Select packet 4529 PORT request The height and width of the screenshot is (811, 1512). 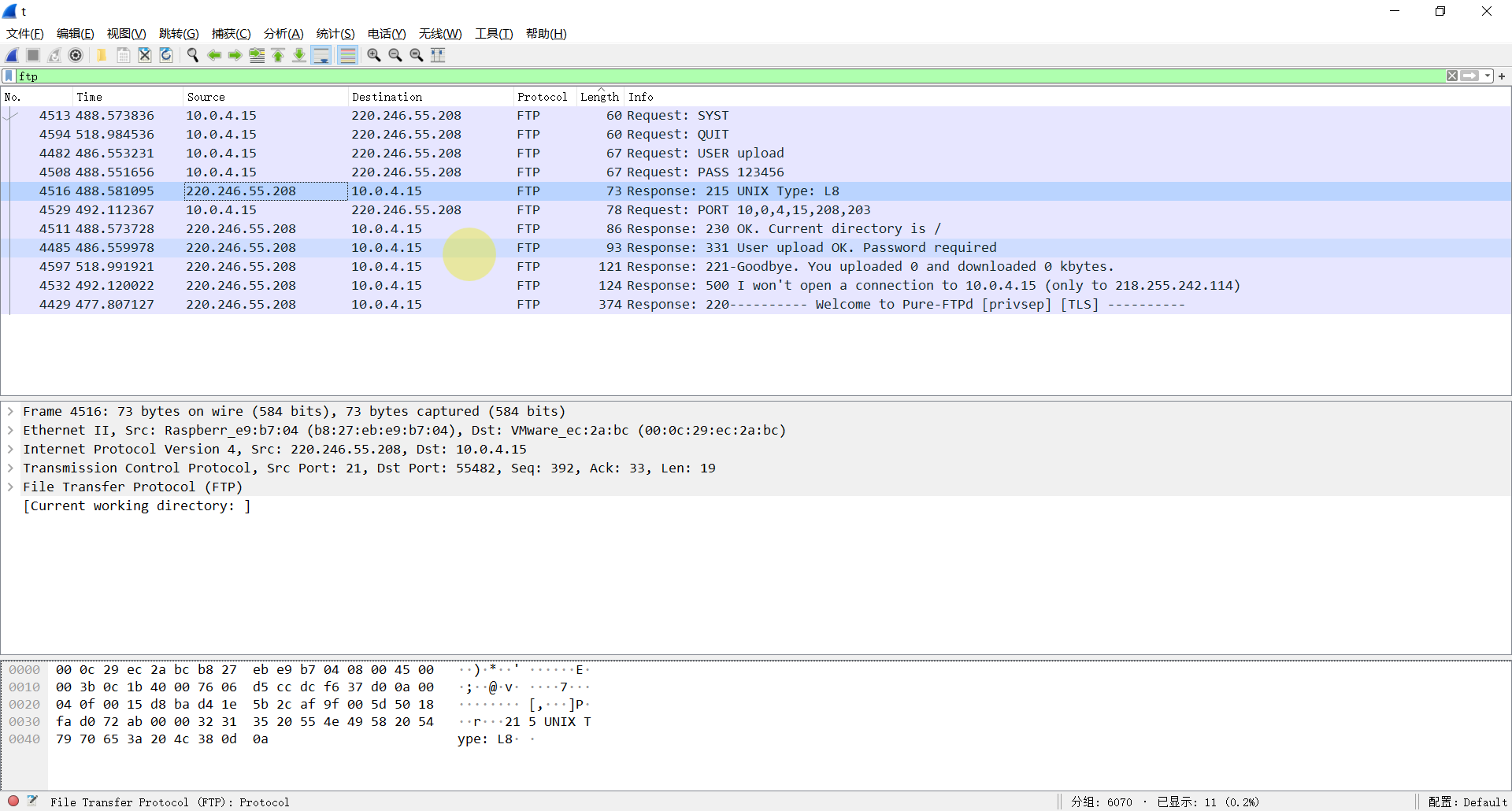click(x=756, y=209)
